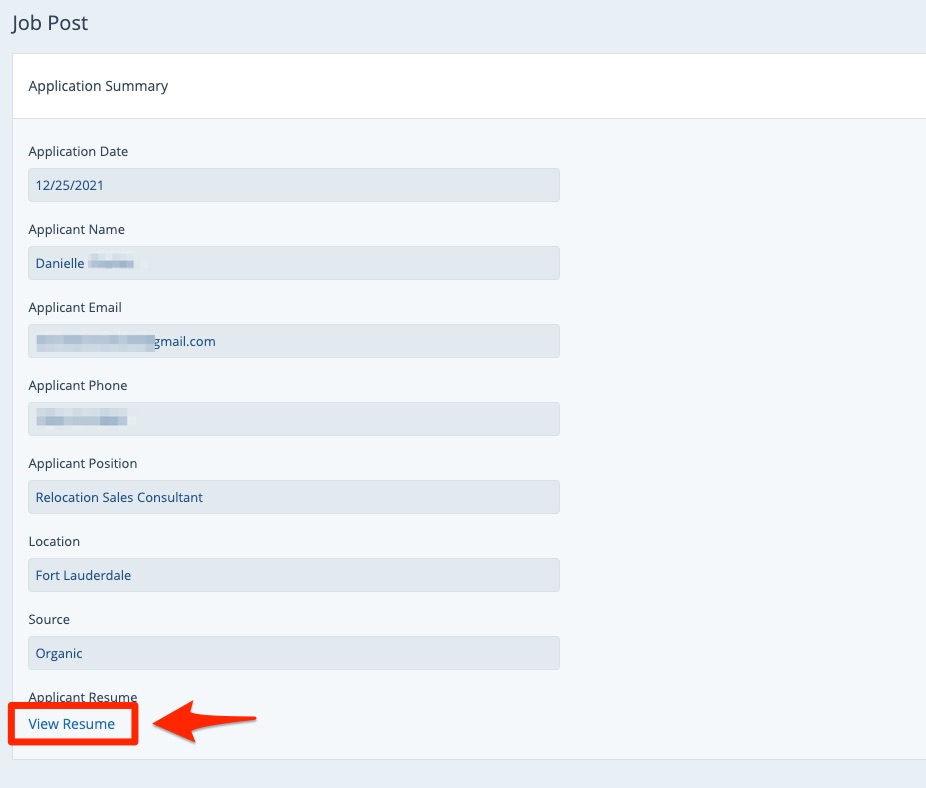Open the View Resume link
This screenshot has width=926, height=788.
click(72, 724)
